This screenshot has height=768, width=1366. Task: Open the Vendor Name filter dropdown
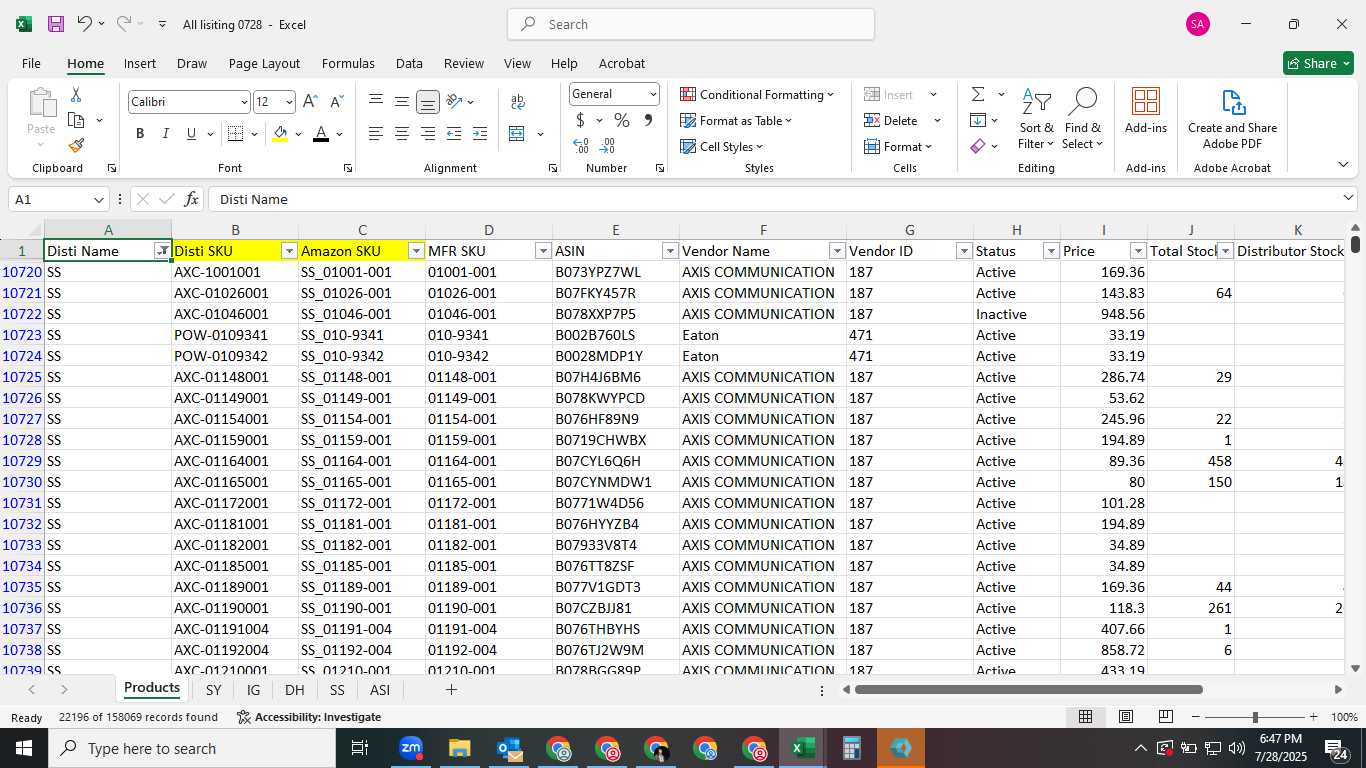click(x=836, y=251)
